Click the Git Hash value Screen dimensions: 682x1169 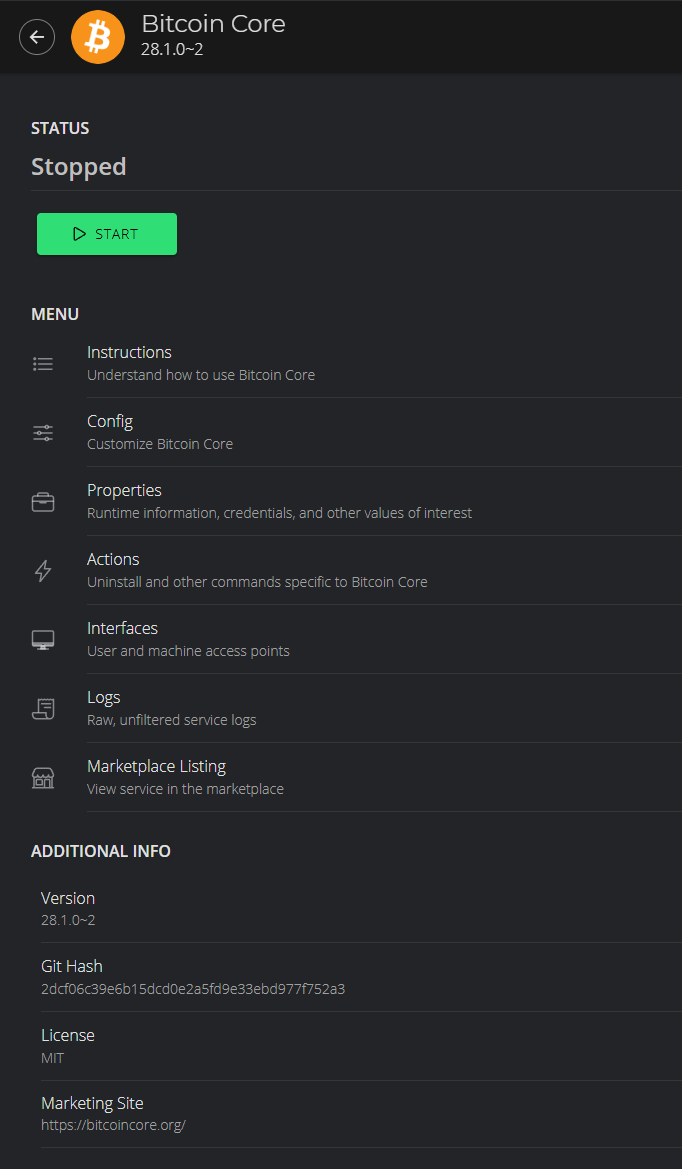(193, 989)
